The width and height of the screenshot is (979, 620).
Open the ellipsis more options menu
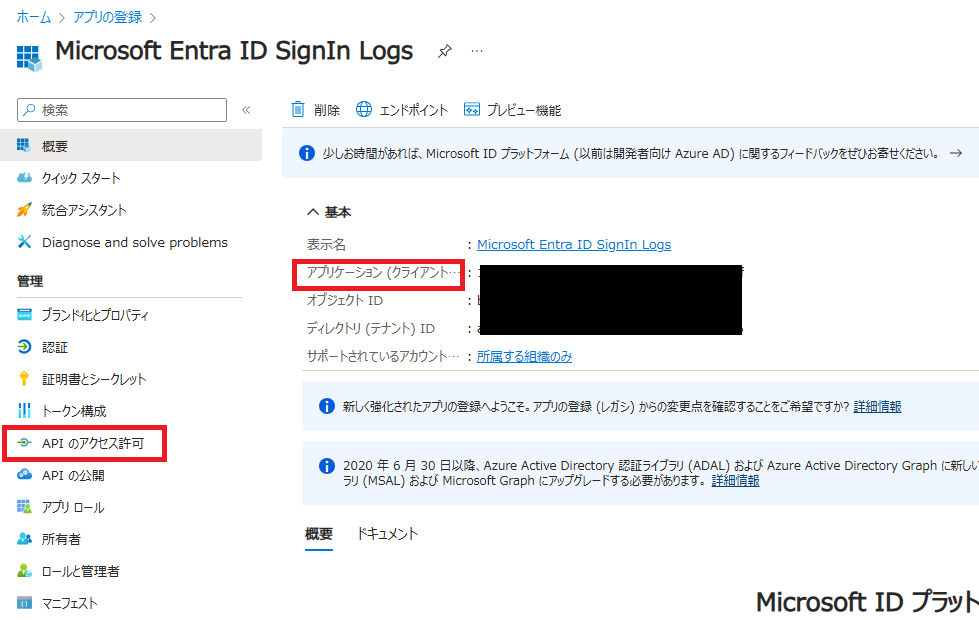(477, 51)
